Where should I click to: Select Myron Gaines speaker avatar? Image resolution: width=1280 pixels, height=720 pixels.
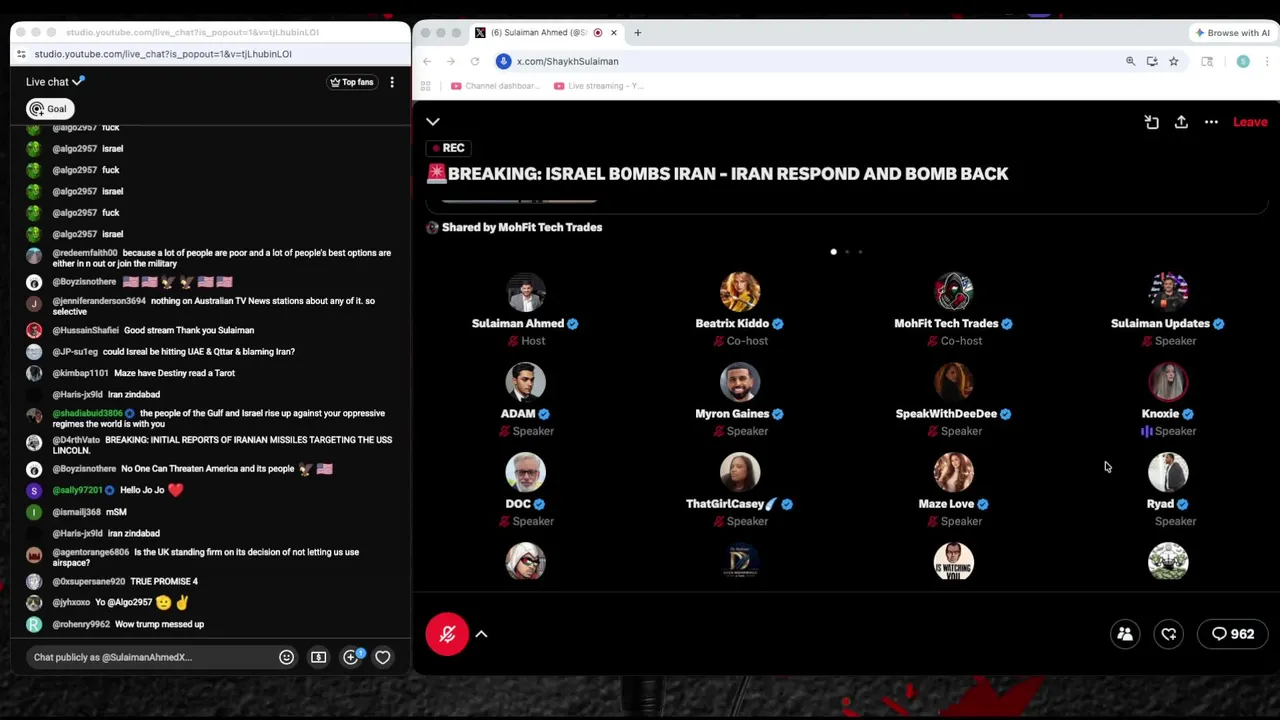(740, 382)
